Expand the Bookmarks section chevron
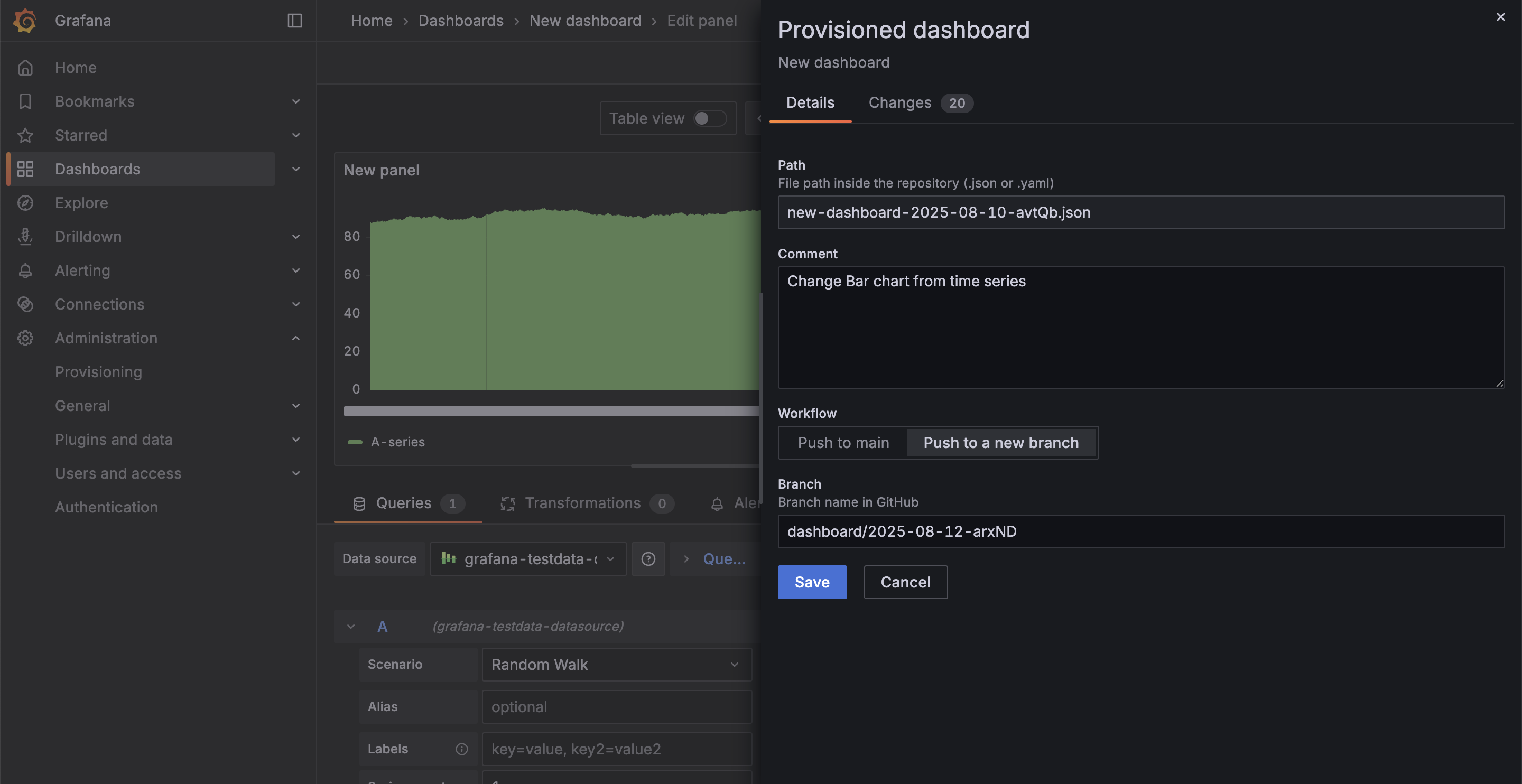Screen dimensions: 1522x784 coord(296,101)
